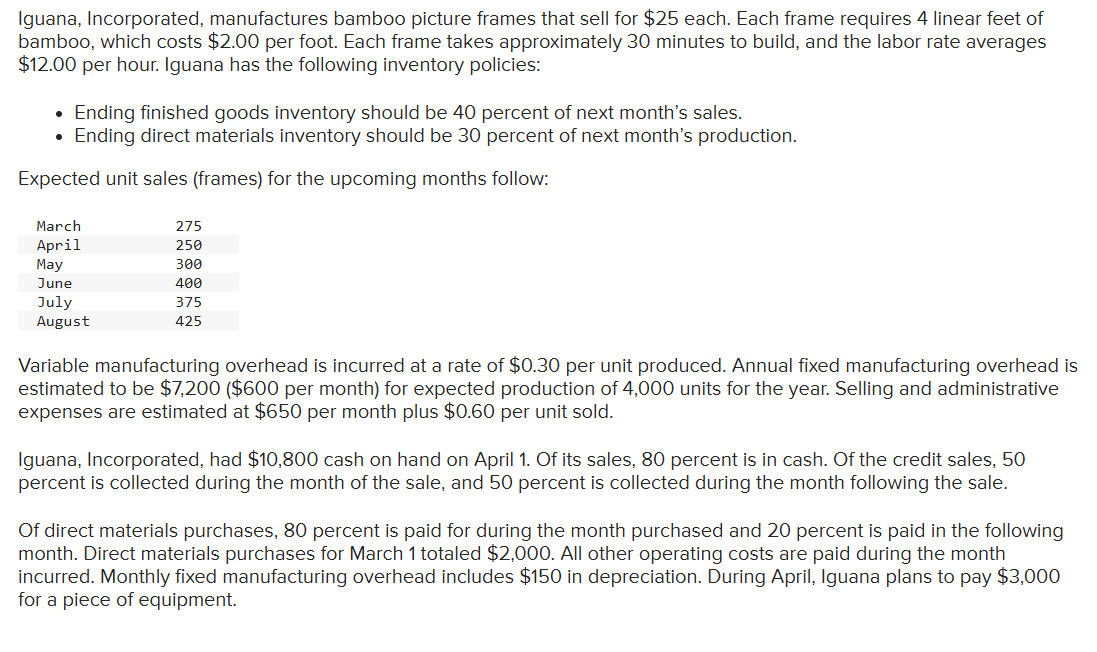
Task: Click the April row label
Action: click(59, 245)
